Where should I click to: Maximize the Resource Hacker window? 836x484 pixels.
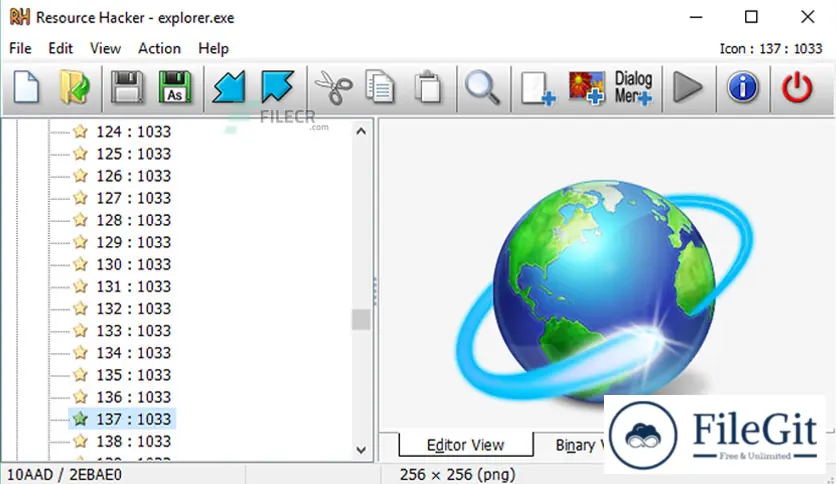[x=751, y=17]
